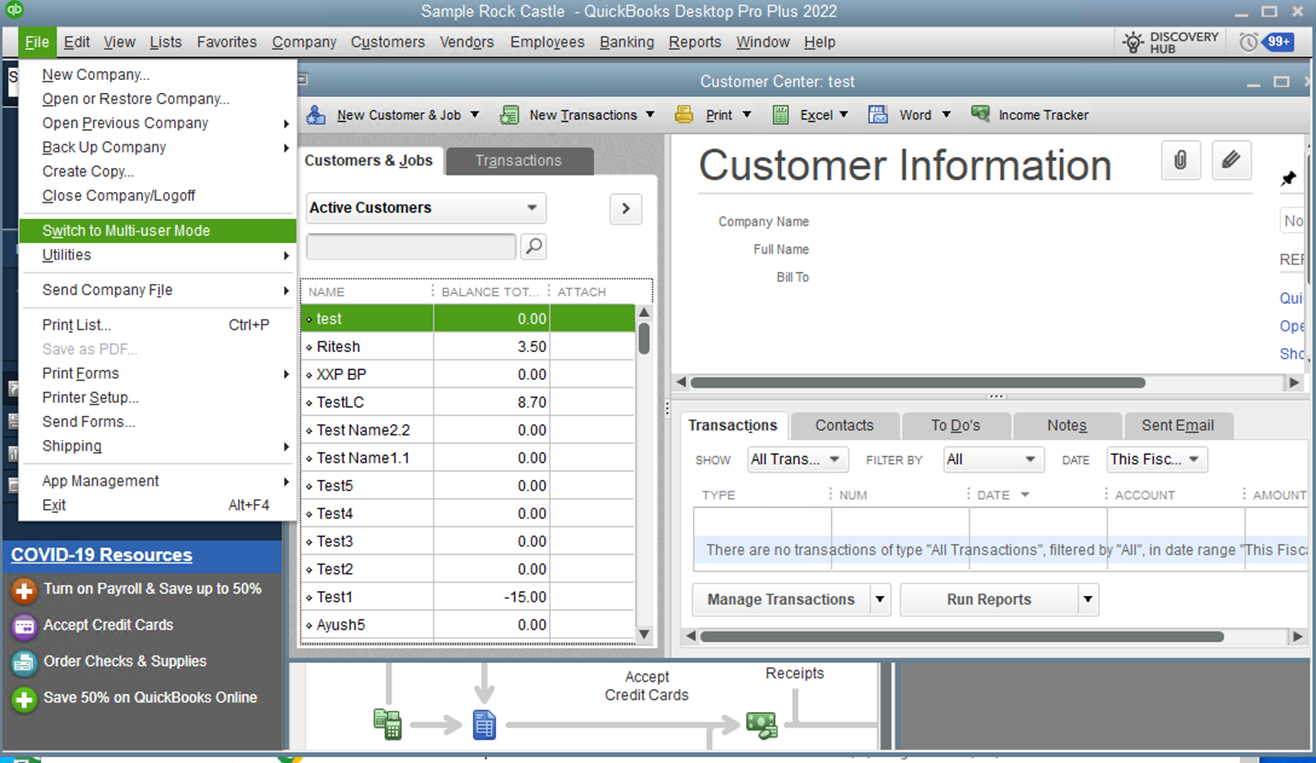Screen dimensions: 1316x763
Task: Click the Excel spreadsheet icon
Action: coord(781,115)
